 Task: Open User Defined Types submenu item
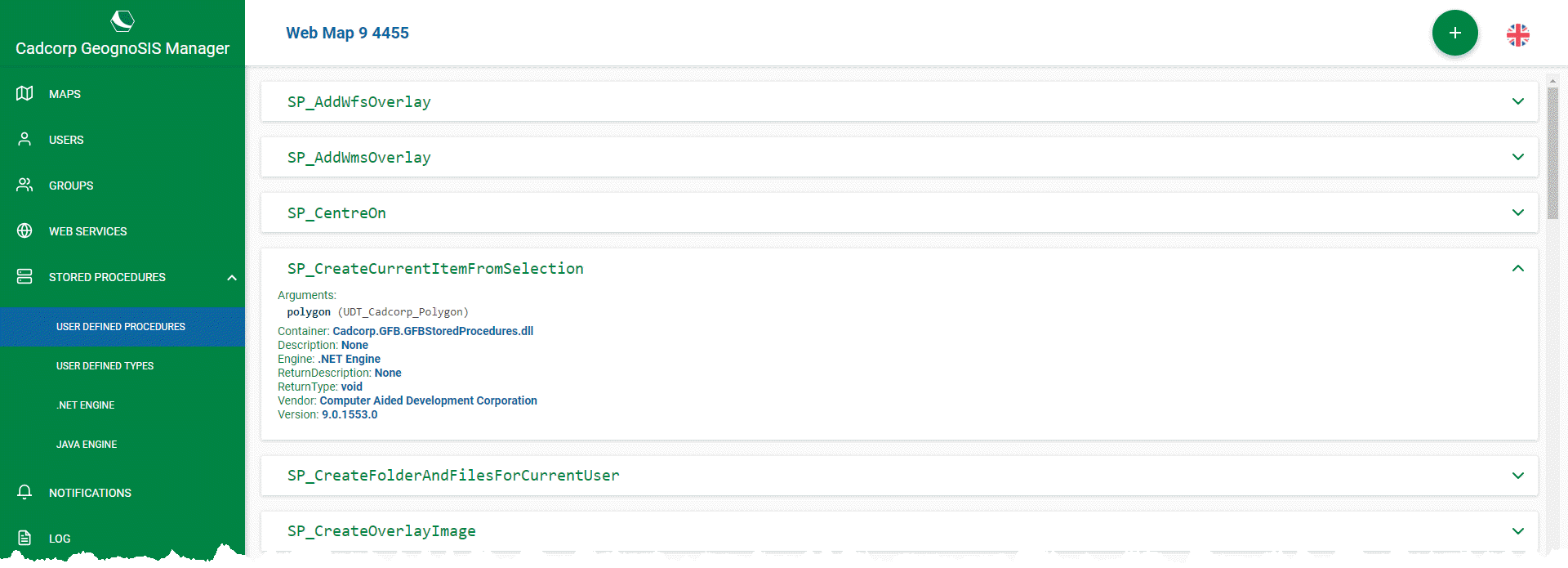point(105,366)
